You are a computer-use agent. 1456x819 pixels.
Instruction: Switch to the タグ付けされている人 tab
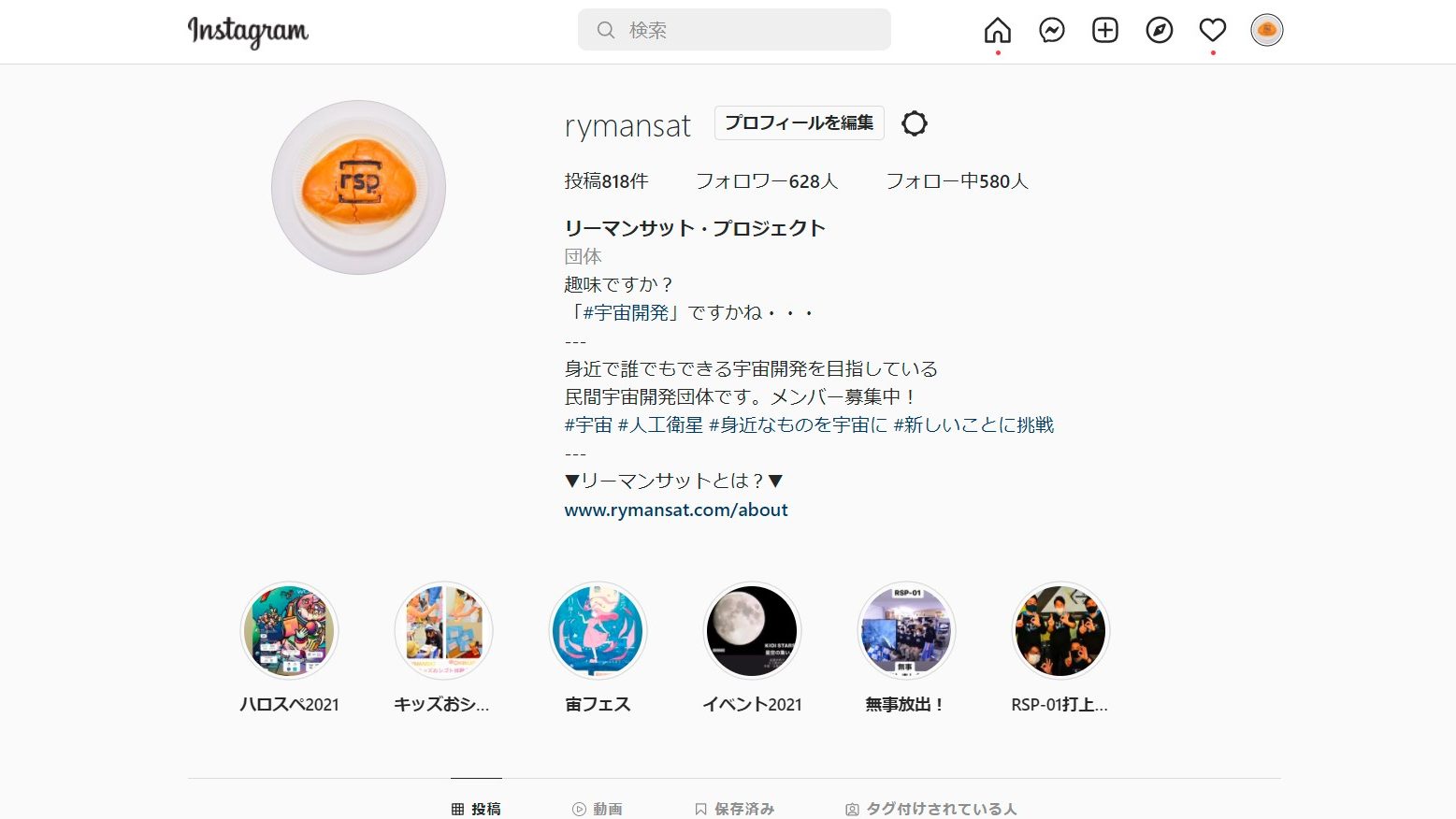pos(931,809)
